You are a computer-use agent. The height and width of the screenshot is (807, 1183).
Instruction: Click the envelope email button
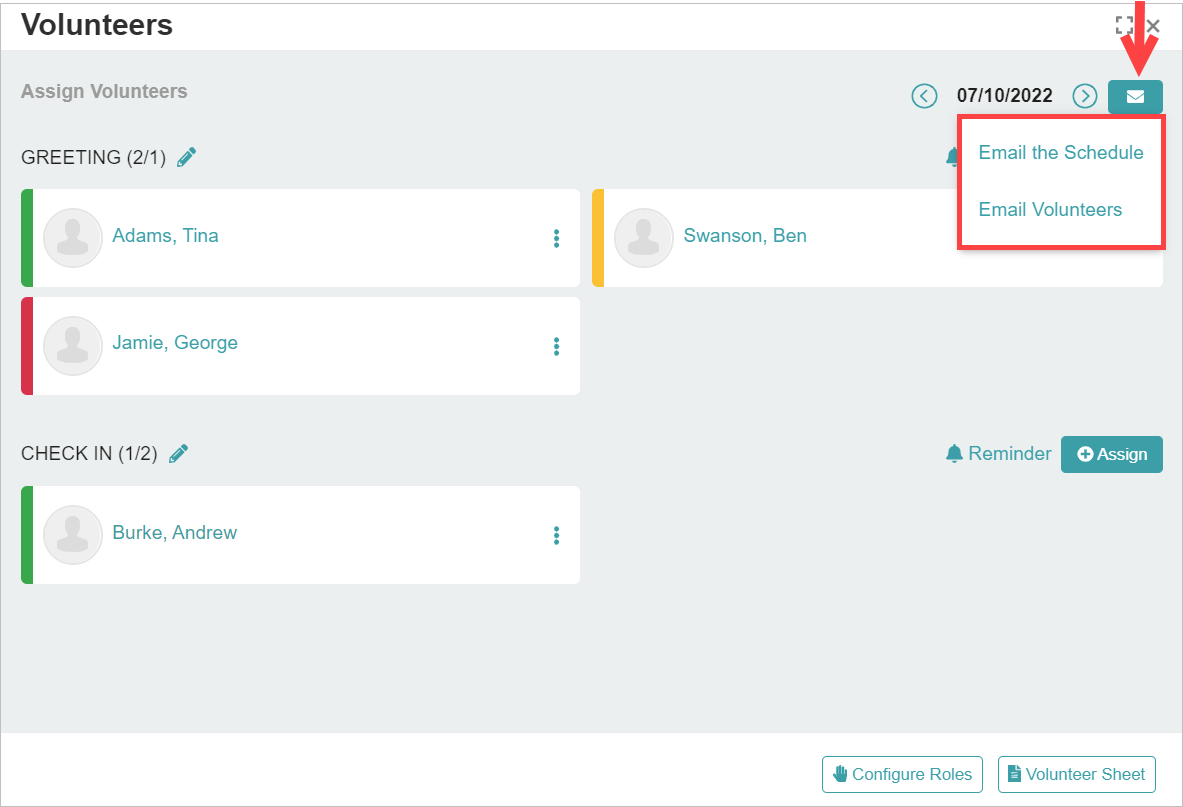tap(1135, 97)
